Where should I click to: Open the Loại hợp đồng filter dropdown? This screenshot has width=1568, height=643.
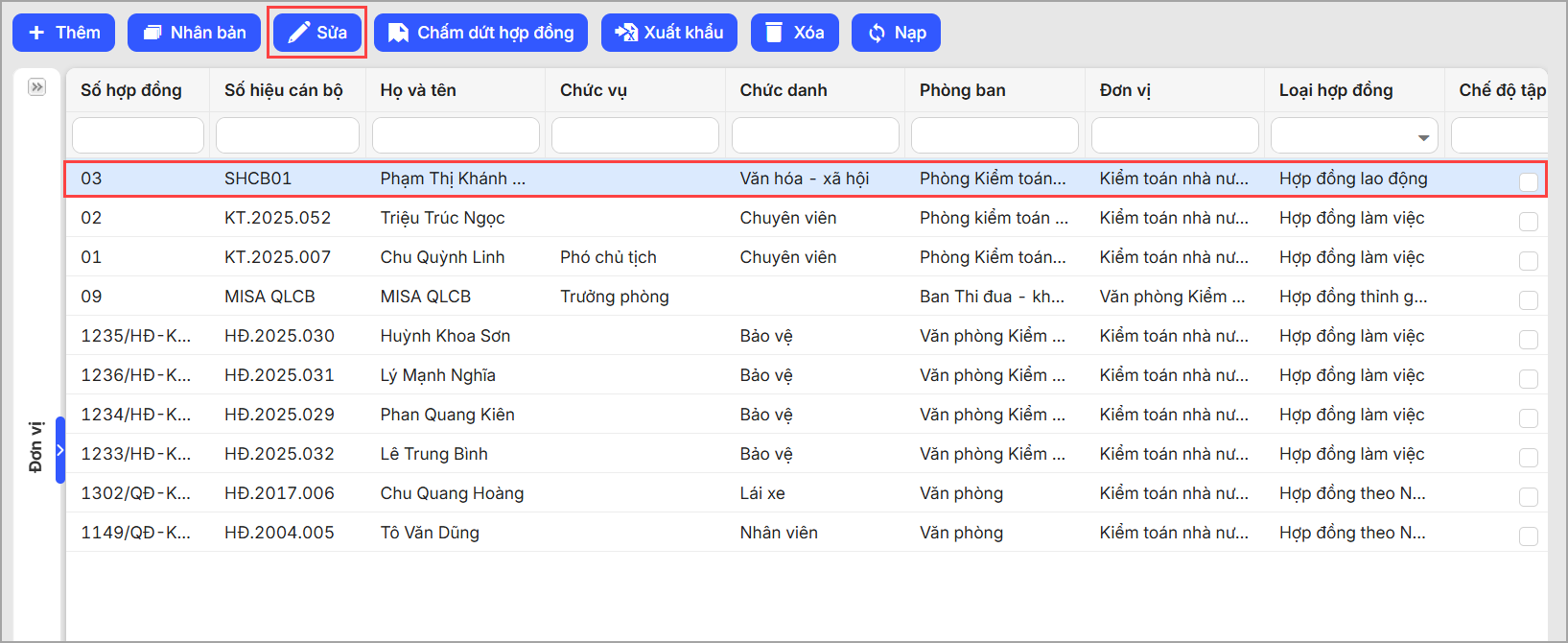pyautogui.click(x=1423, y=137)
